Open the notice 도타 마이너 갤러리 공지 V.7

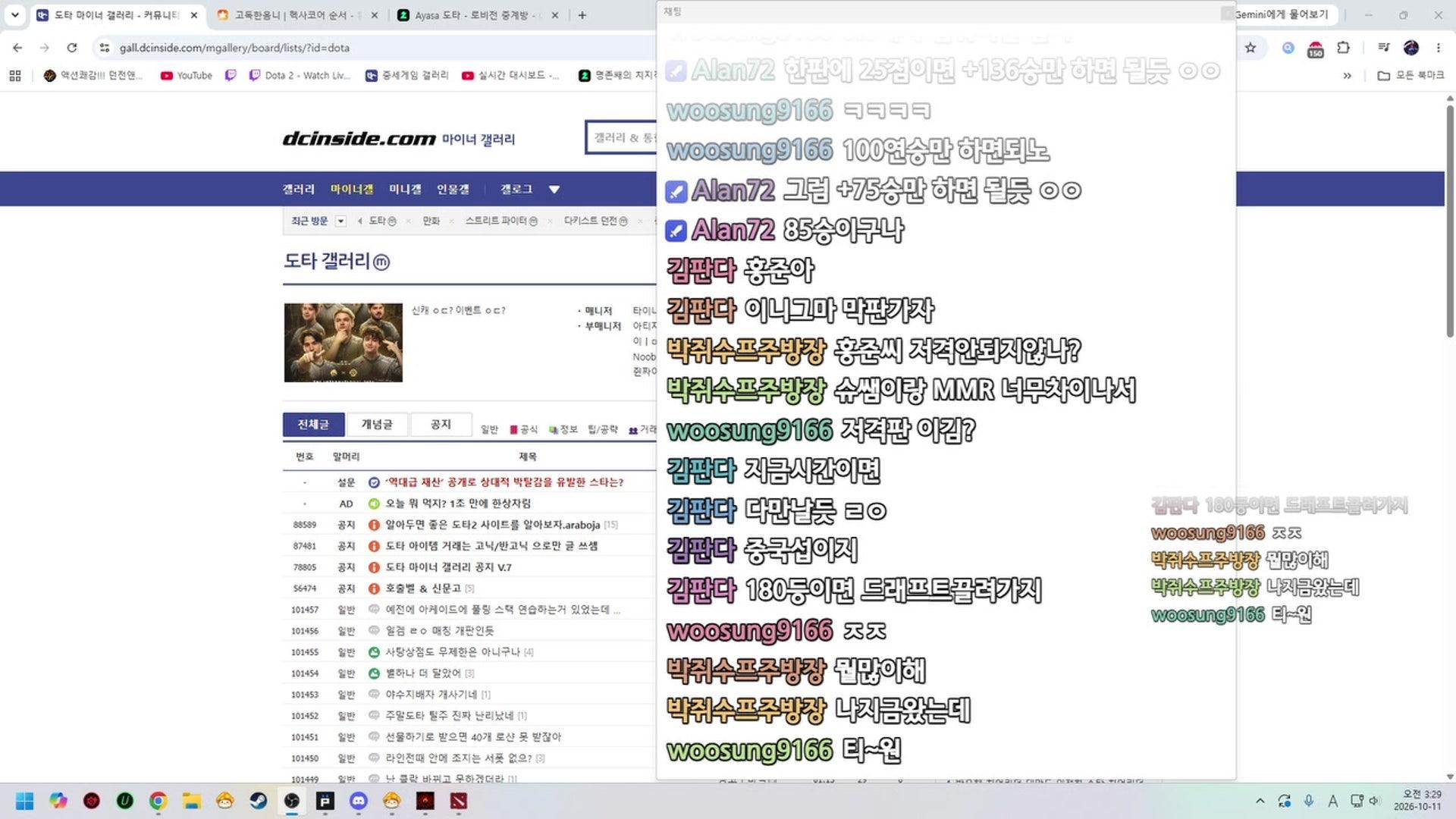tap(448, 566)
